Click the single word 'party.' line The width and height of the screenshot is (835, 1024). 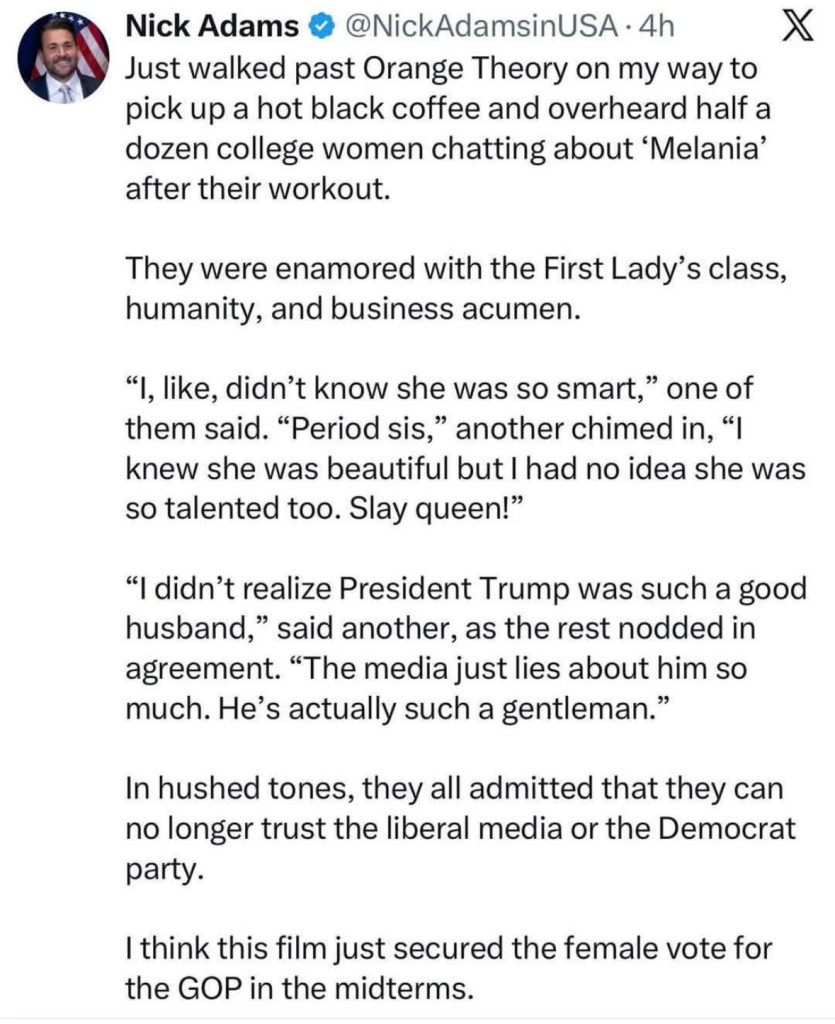coord(165,870)
